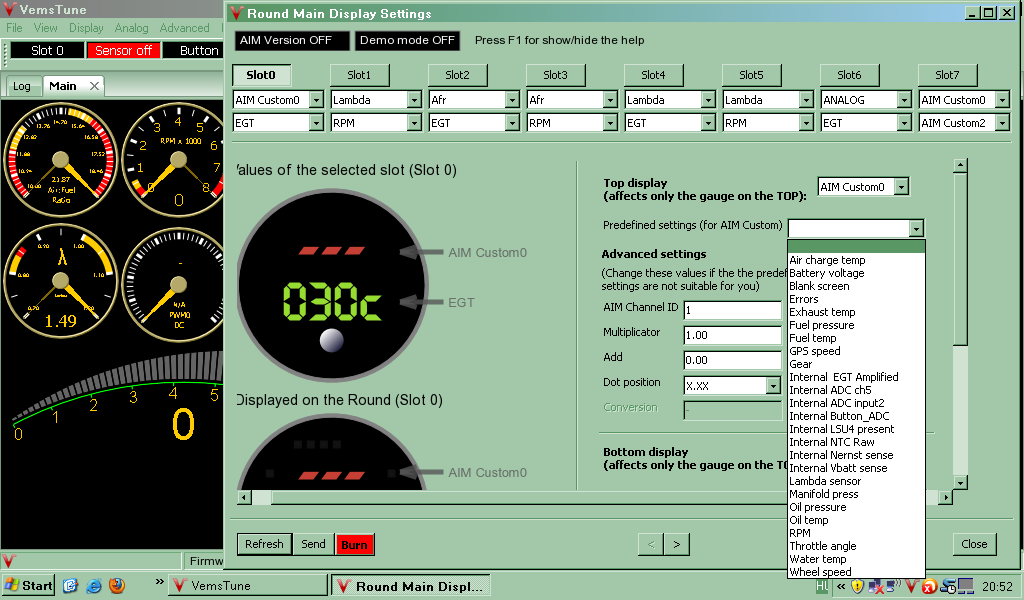Image resolution: width=1024 pixels, height=600 pixels.
Task: Select the Slot5 tab button
Action: click(751, 75)
